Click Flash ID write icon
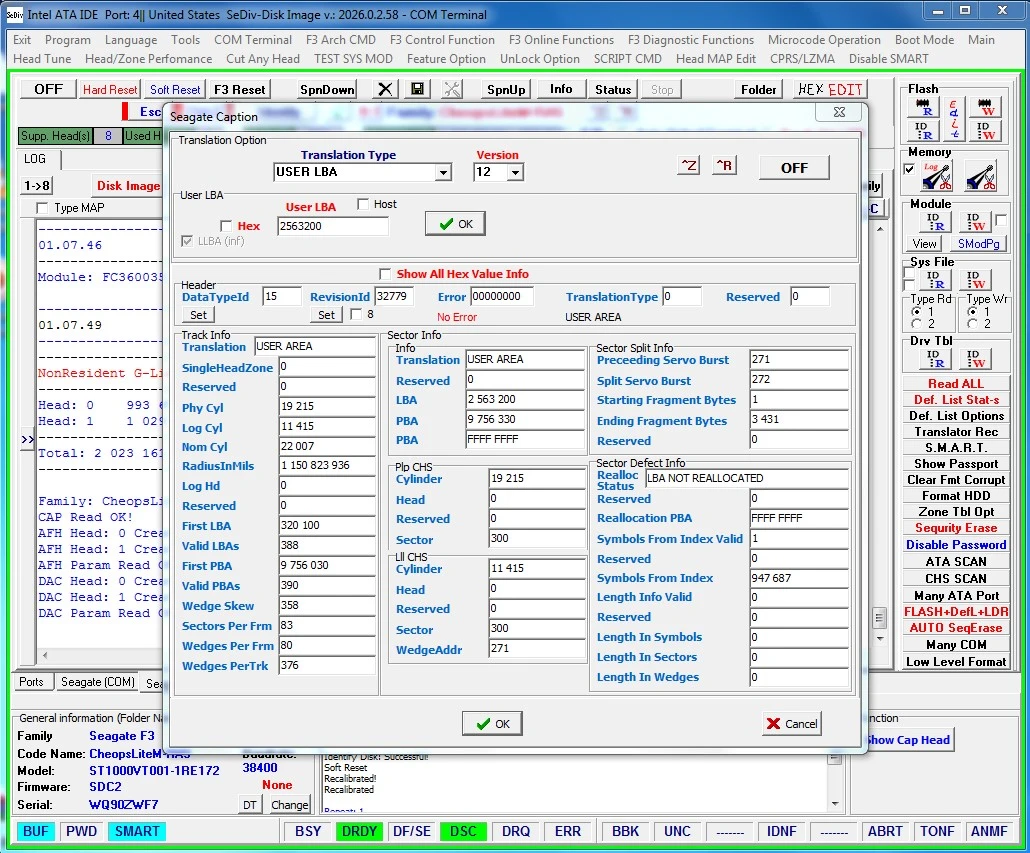This screenshot has height=853, width=1030. click(x=986, y=131)
